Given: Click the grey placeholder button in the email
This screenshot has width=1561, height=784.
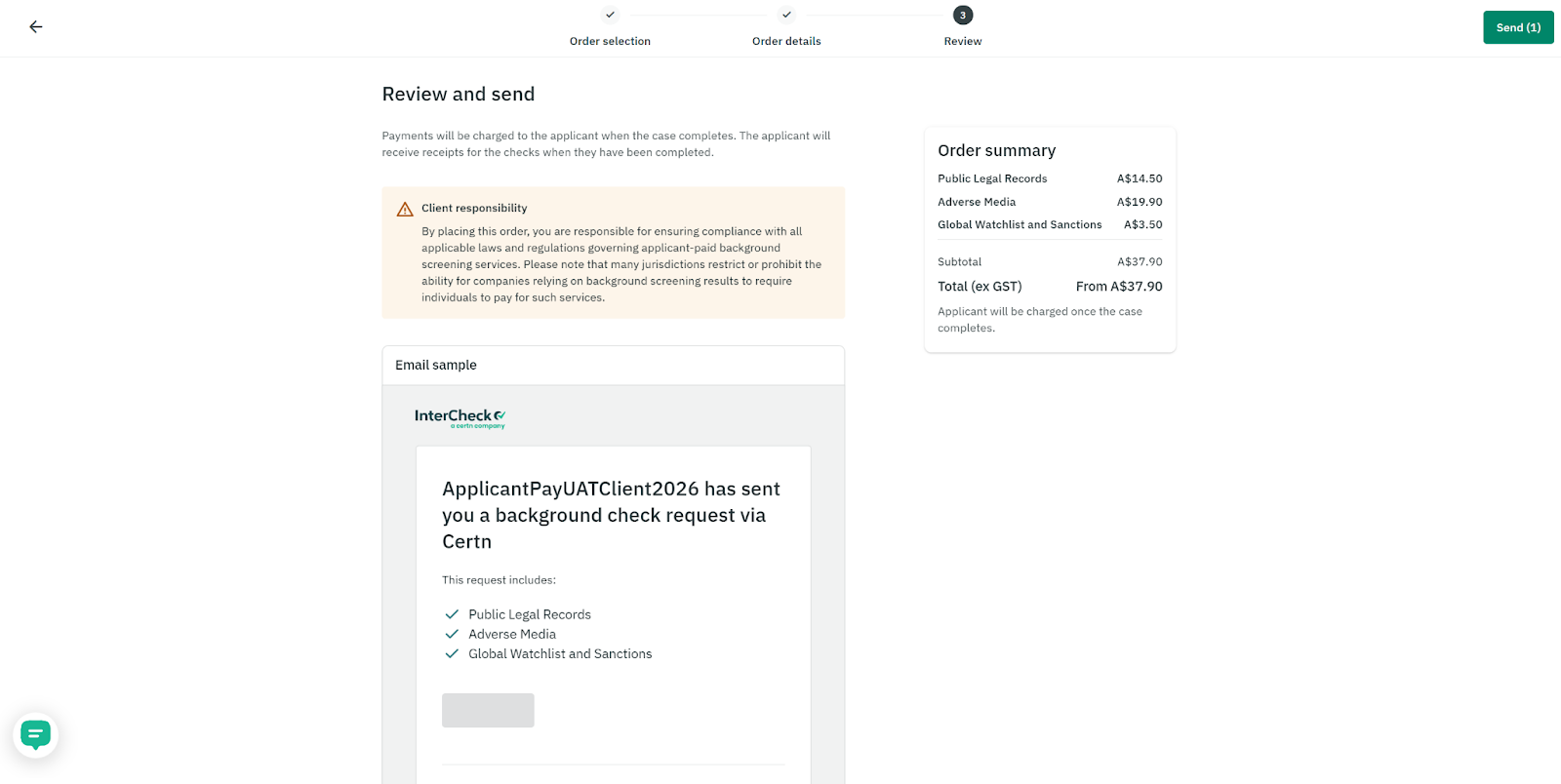Looking at the screenshot, I should point(488,710).
